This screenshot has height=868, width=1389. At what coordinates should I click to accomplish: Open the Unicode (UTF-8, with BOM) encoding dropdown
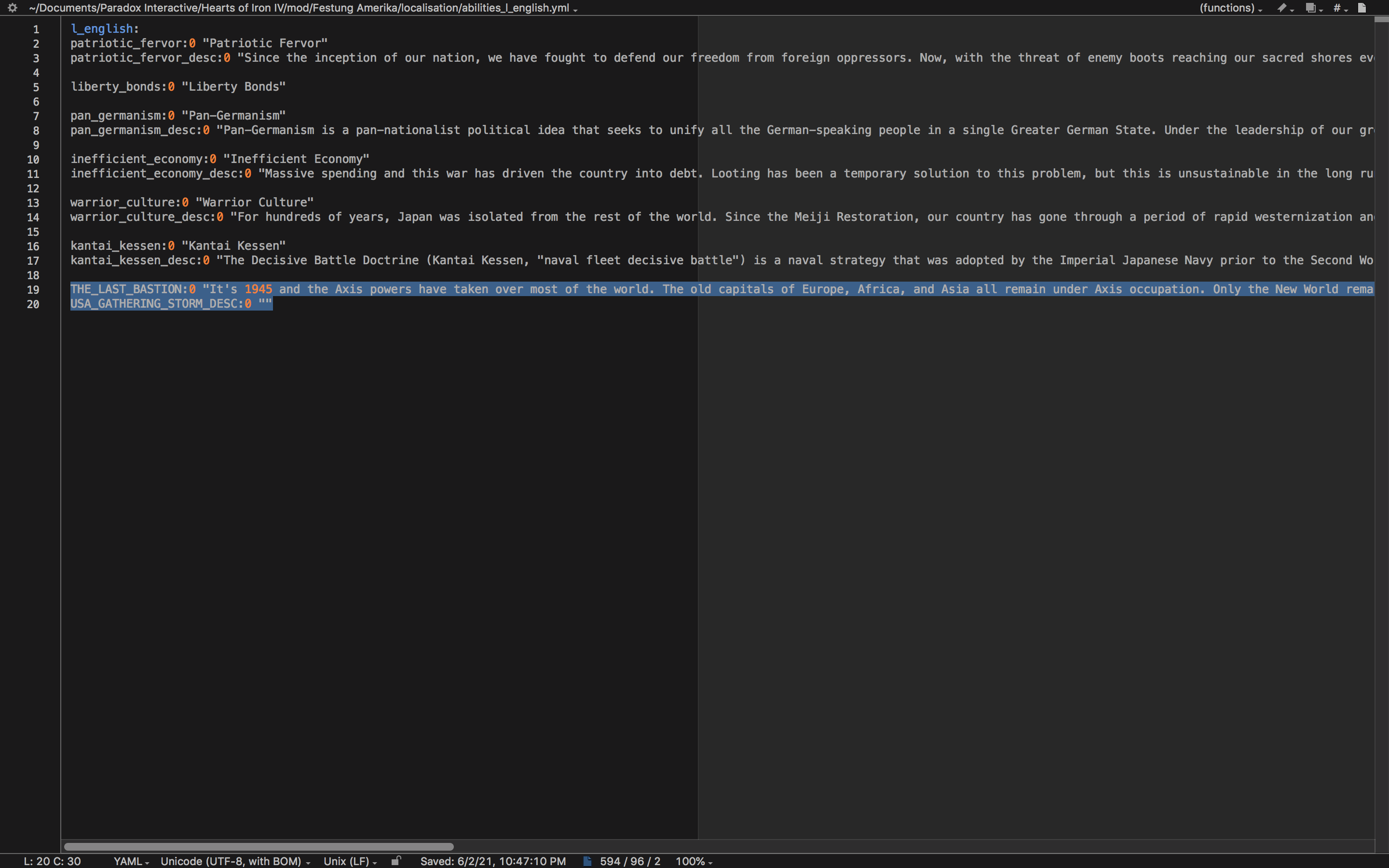232,861
